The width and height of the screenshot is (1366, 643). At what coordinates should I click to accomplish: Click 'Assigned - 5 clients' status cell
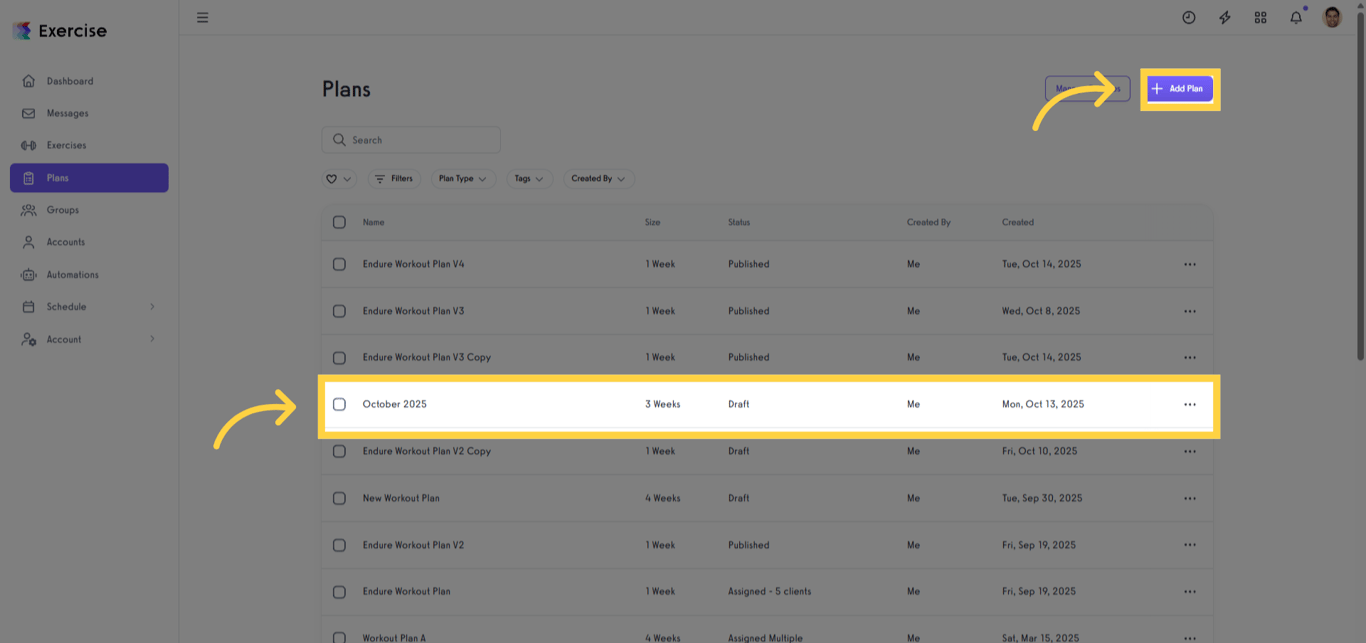(770, 591)
